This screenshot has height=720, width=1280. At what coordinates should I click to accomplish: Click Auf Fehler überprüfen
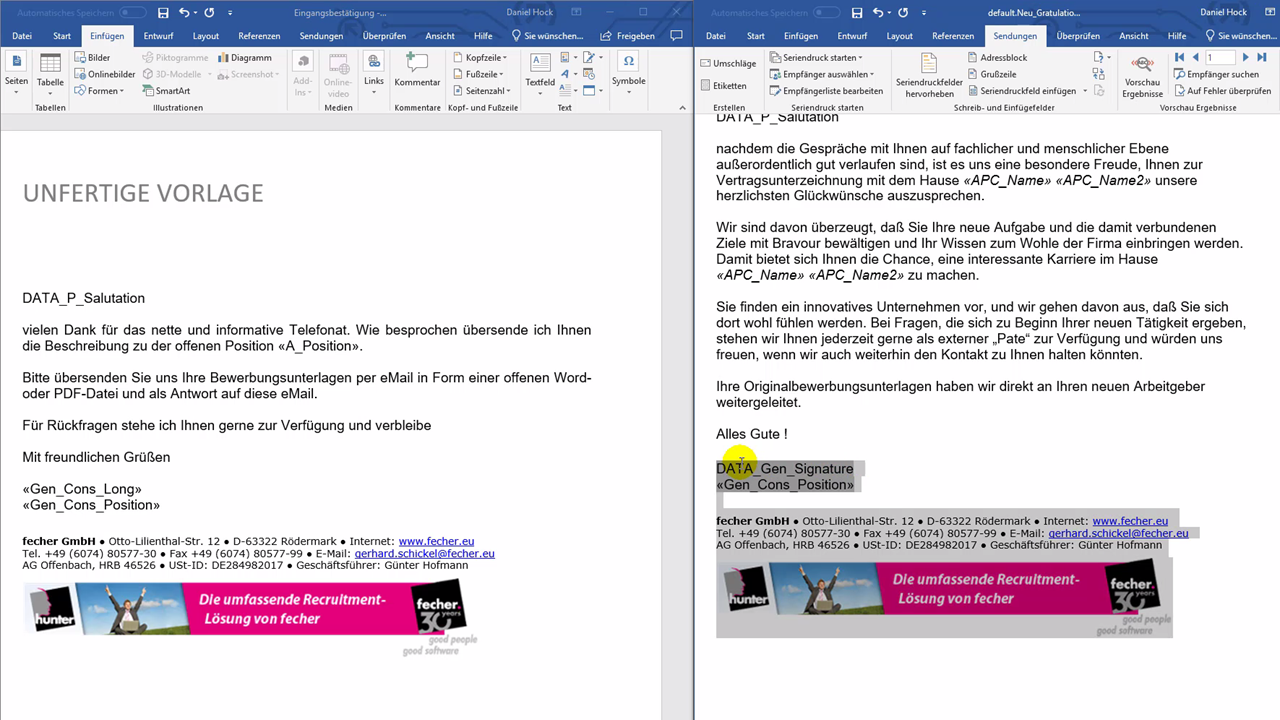1222,91
